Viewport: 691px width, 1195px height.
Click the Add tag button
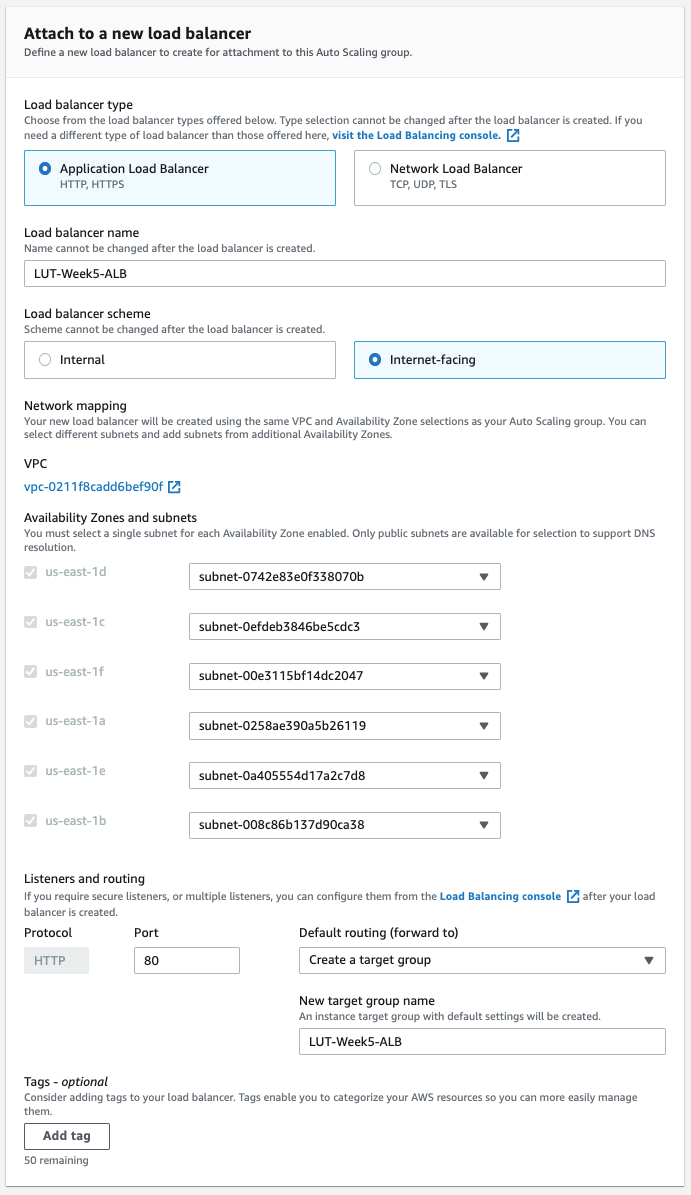(66, 1136)
